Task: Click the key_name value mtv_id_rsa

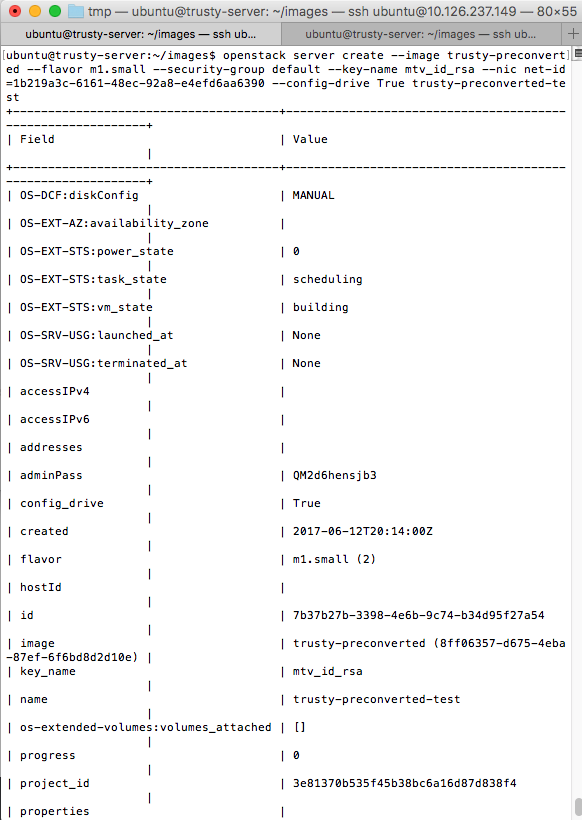Action: point(327,671)
